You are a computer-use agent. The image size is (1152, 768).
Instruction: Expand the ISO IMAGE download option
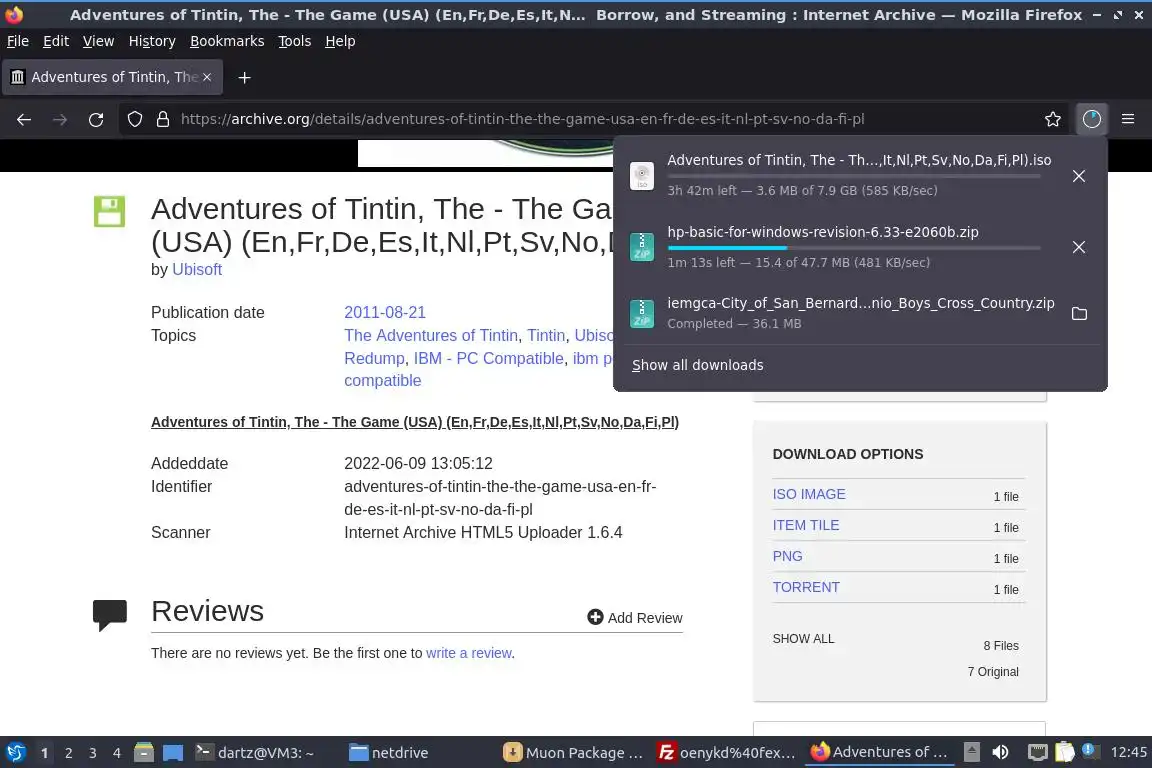[x=809, y=495]
